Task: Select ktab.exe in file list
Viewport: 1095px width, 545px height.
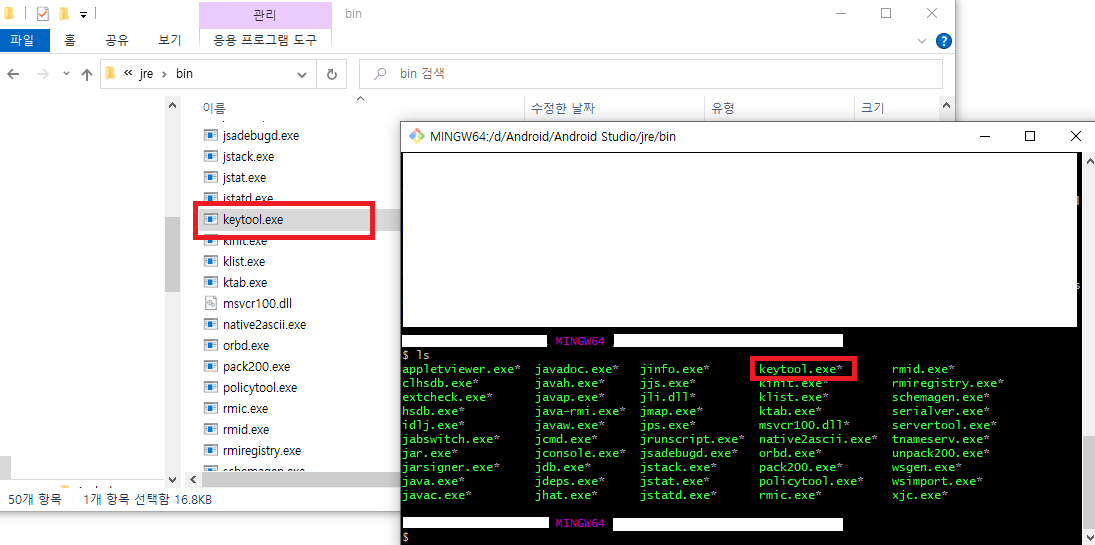Action: 245,282
